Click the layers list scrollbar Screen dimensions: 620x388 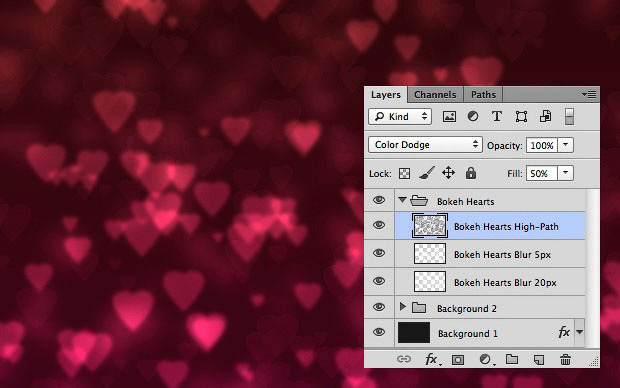pos(592,268)
